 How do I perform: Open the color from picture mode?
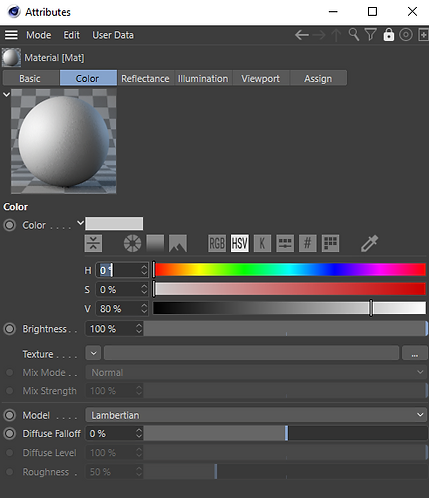[x=178, y=243]
